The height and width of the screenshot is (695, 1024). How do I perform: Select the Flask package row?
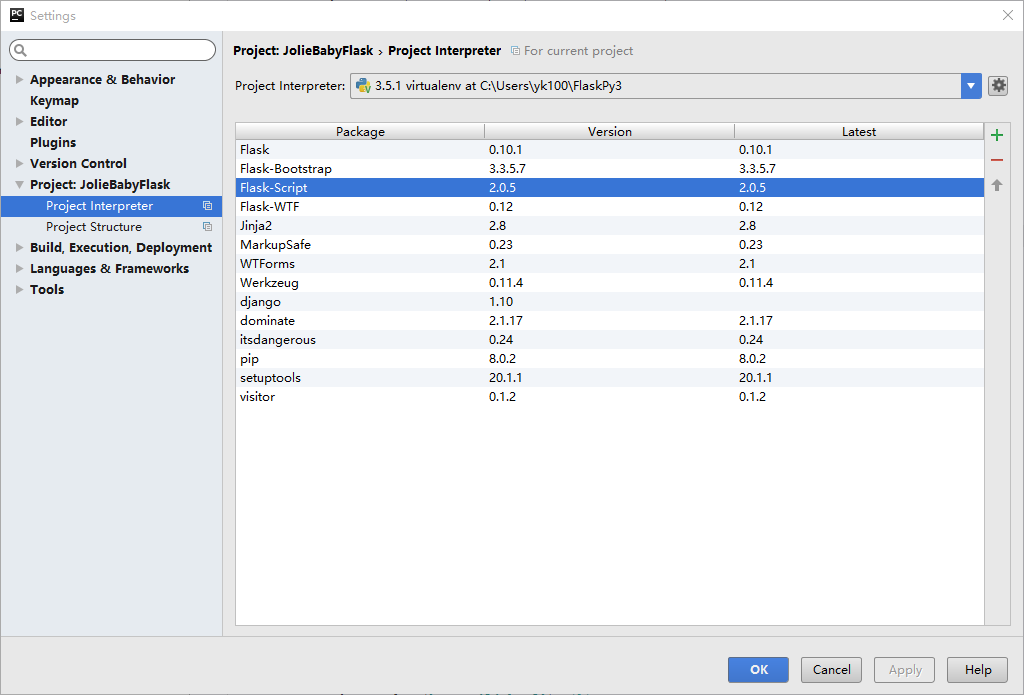pos(609,150)
